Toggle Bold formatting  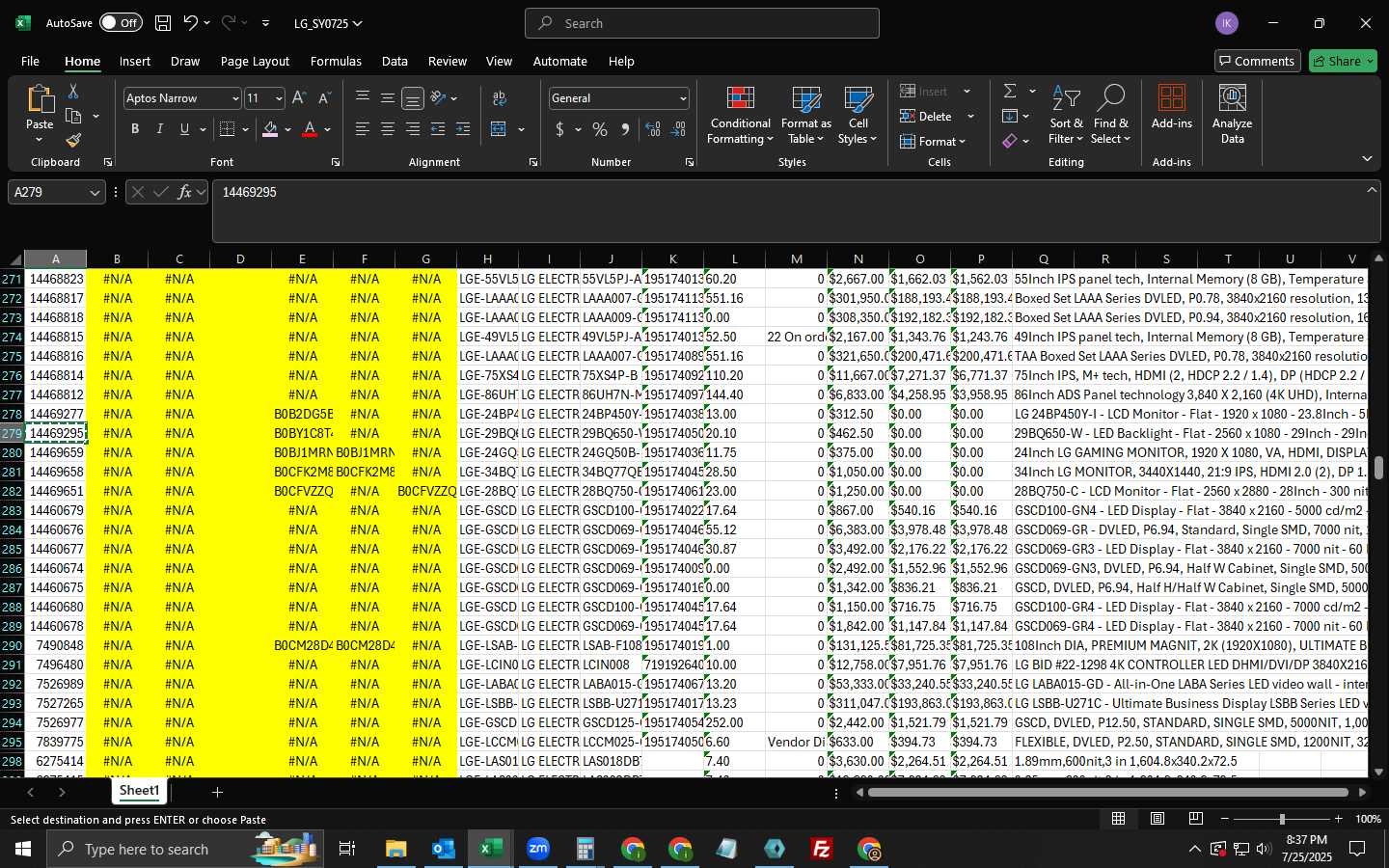coord(135,129)
